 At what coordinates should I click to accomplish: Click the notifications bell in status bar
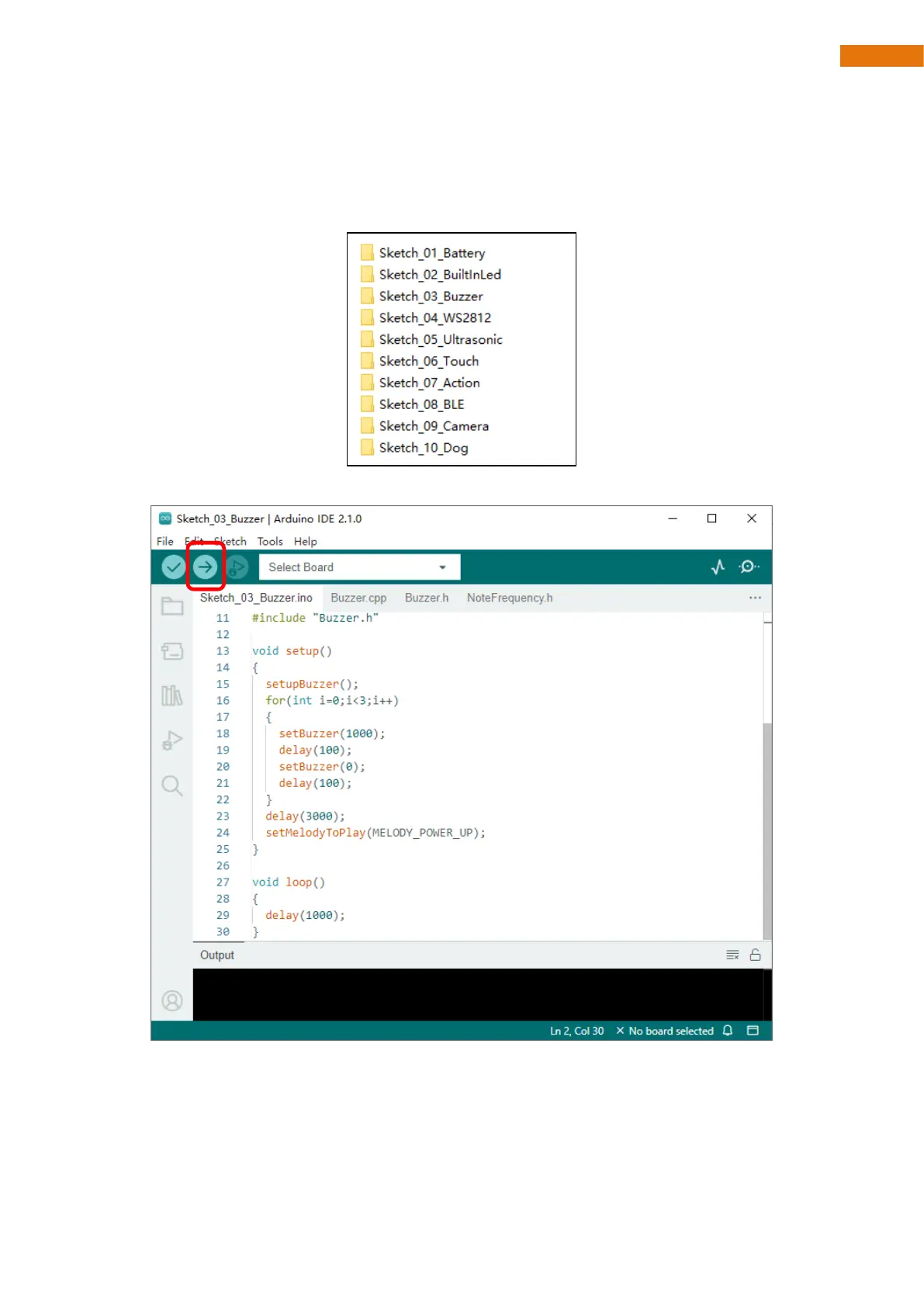pyautogui.click(x=728, y=1031)
